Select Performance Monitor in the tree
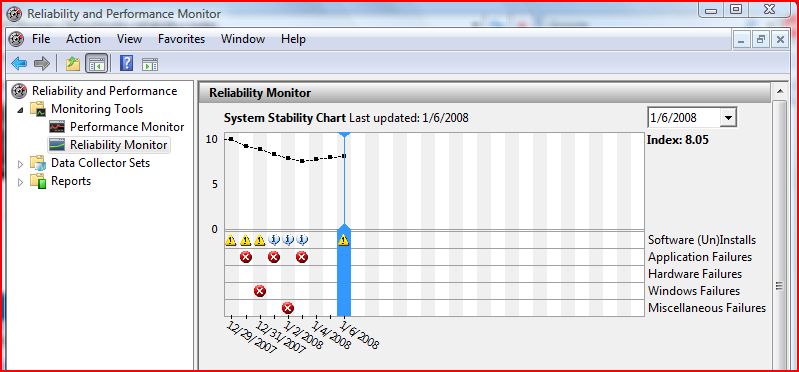 [127, 127]
